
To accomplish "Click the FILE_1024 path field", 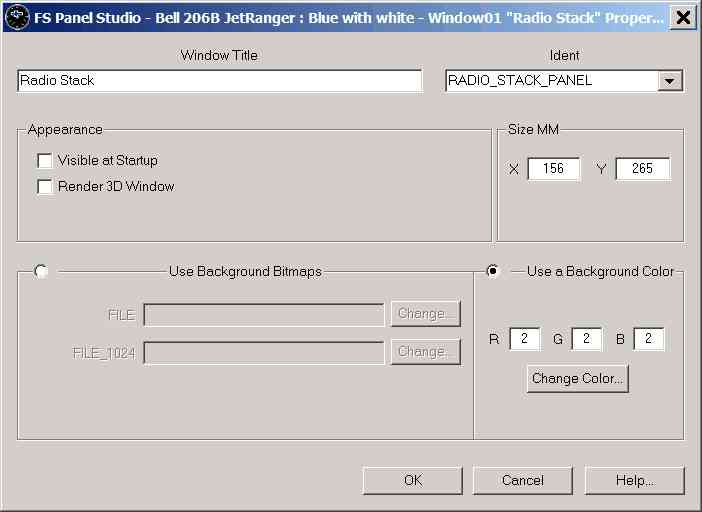I will 264,353.
